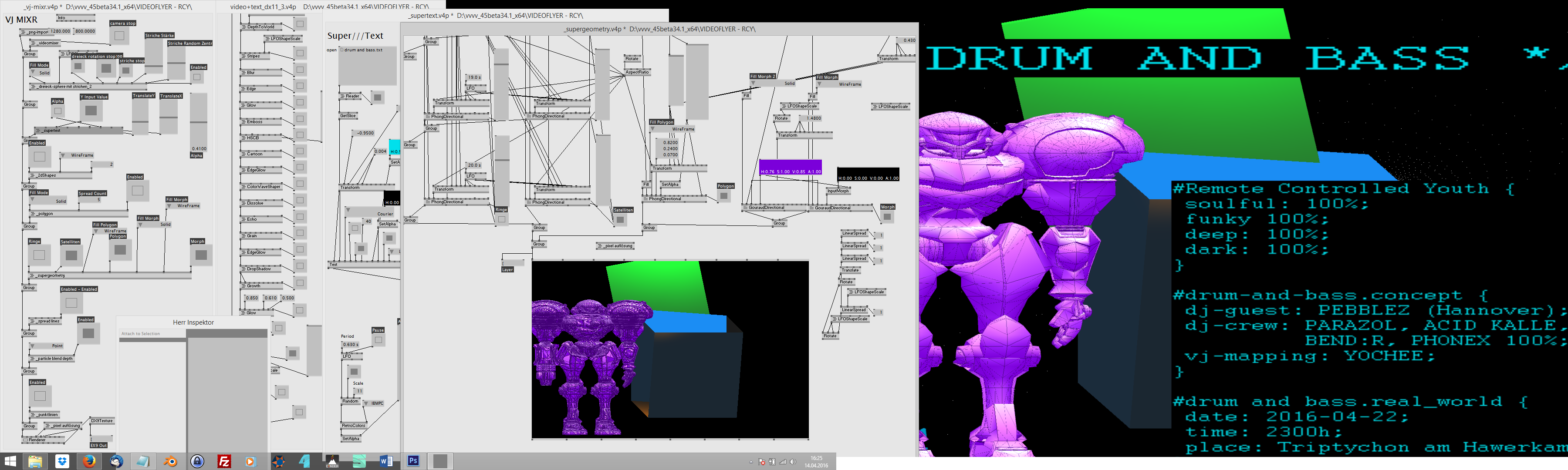Click the Attach to Selection button
This screenshot has width=1568, height=470.
pyautogui.click(x=141, y=333)
